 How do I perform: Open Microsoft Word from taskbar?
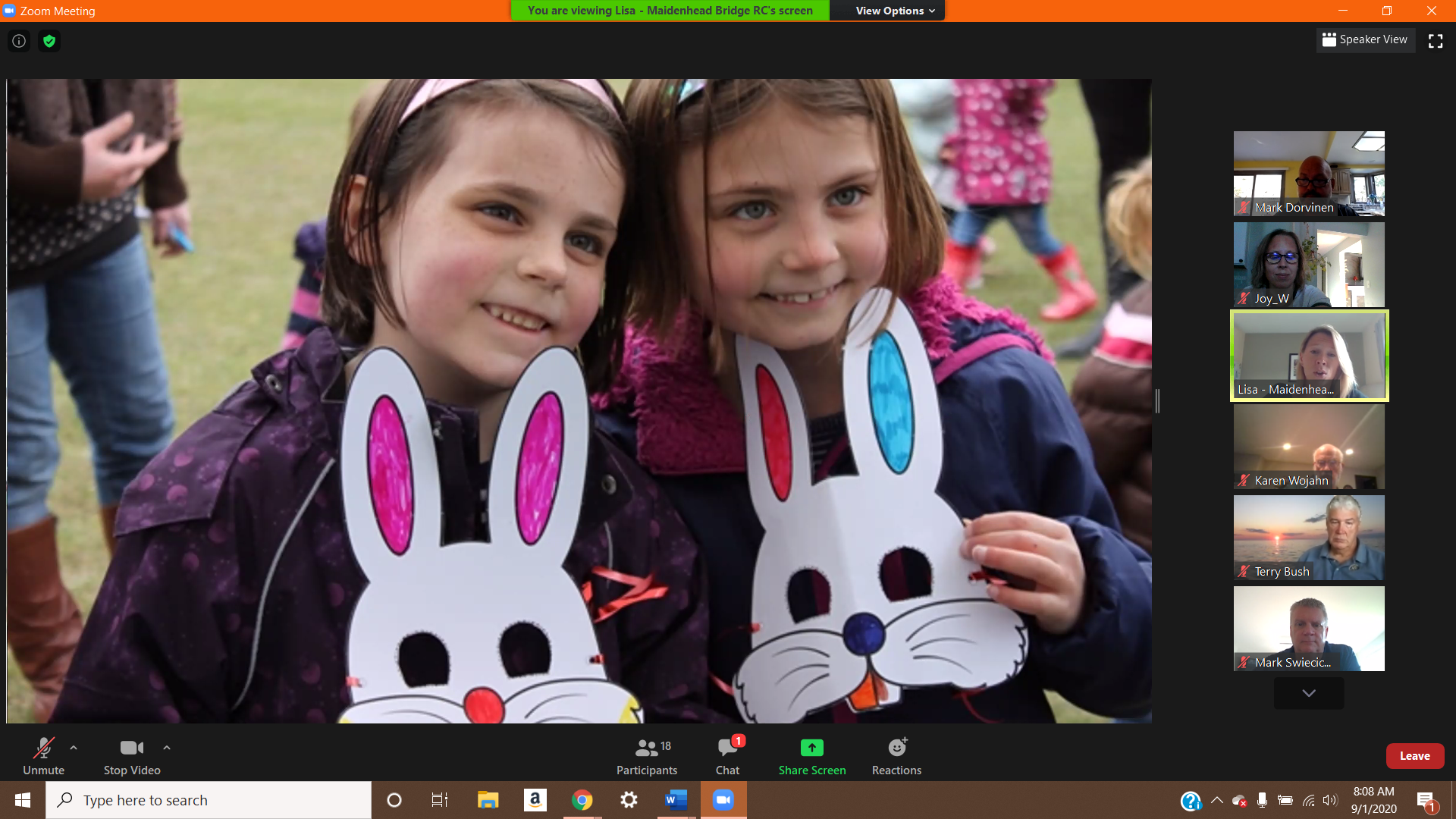676,800
